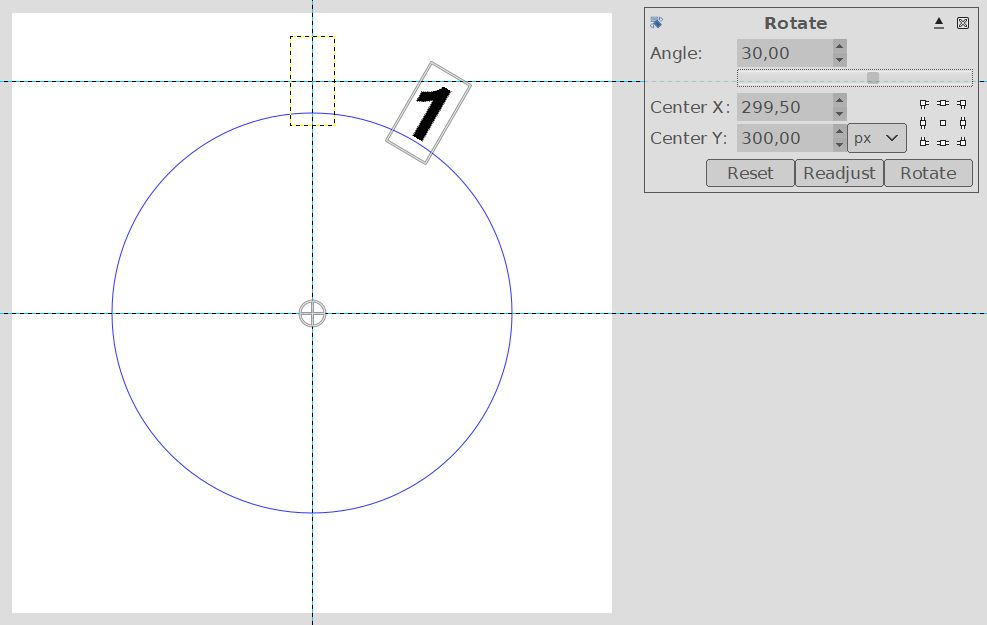Increase the Angle value with up arrow
Screen dimensions: 987x625
(x=839, y=46)
